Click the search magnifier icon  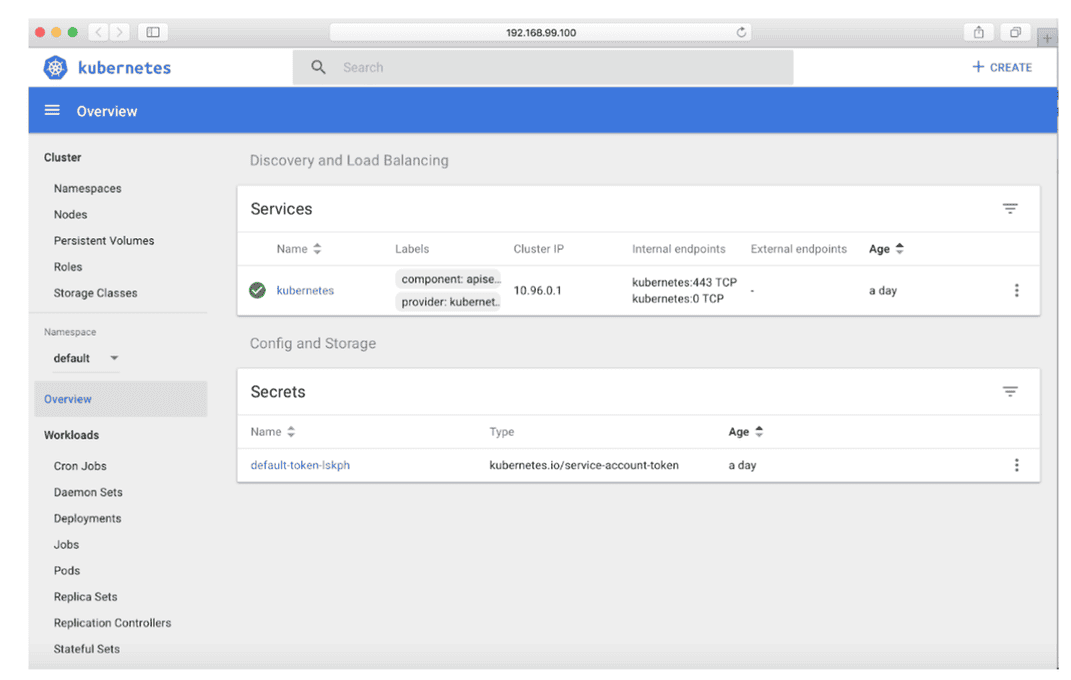318,67
